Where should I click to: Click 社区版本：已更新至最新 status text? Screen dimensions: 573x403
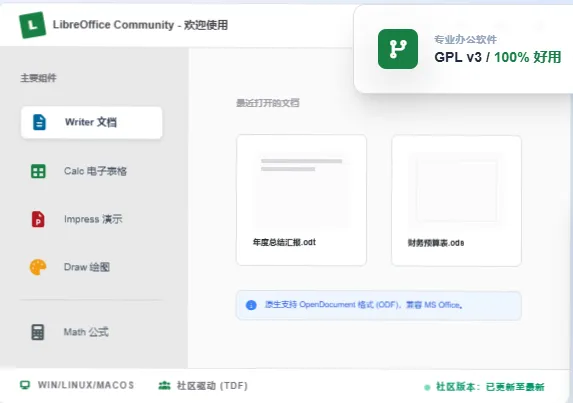[x=490, y=387]
